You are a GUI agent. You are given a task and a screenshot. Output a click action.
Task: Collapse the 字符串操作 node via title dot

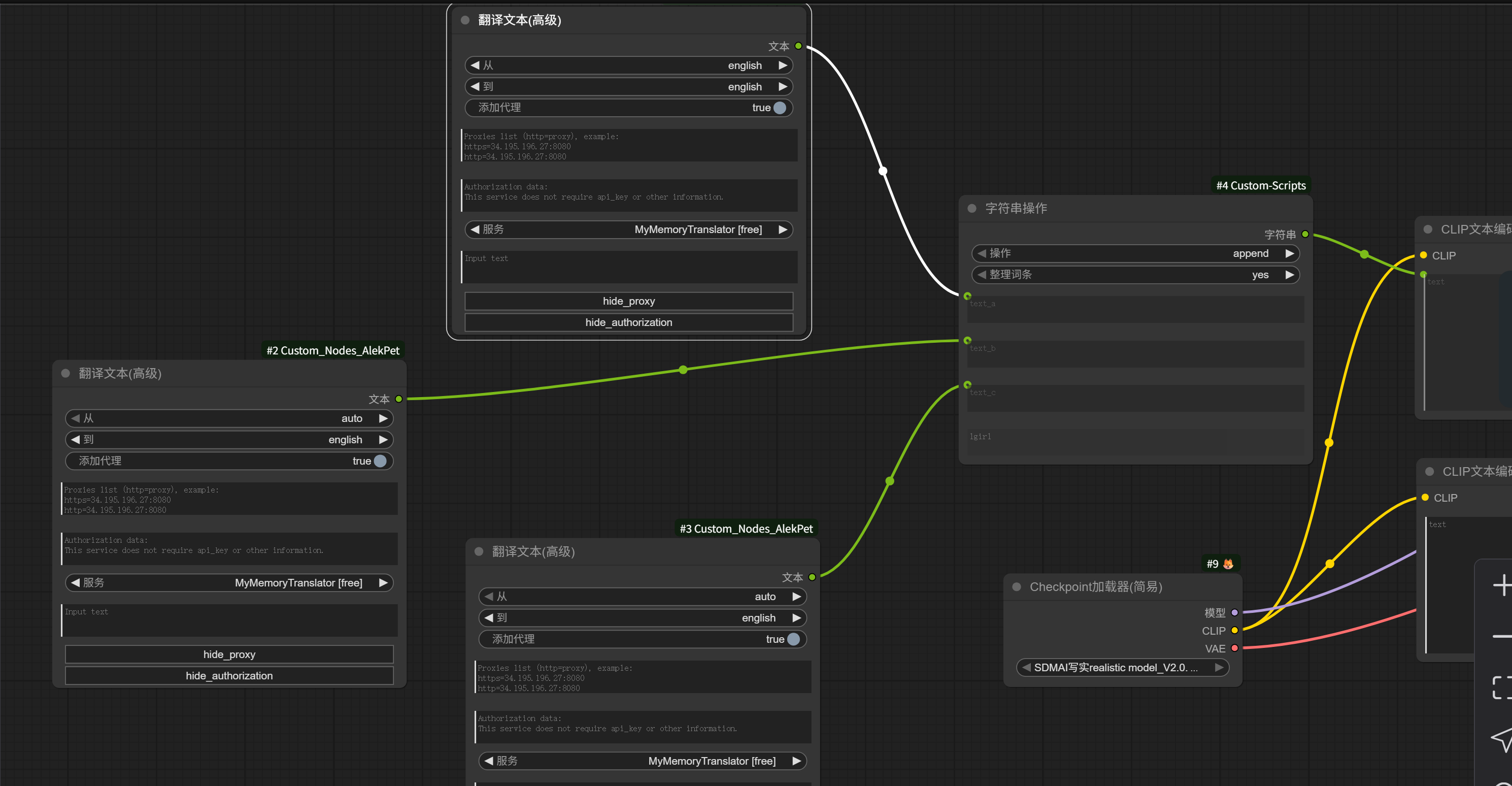[x=971, y=208]
